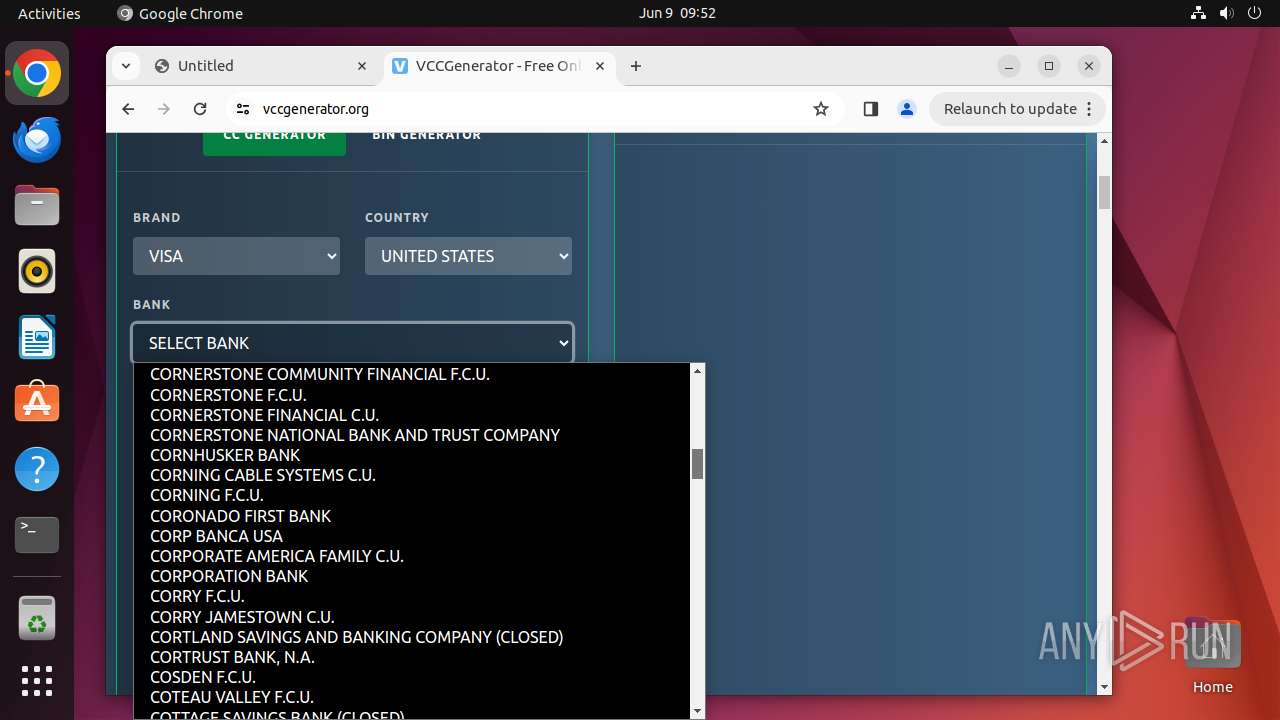Open the volume indicator in top bar
The width and height of the screenshot is (1280, 720).
coord(1227,13)
